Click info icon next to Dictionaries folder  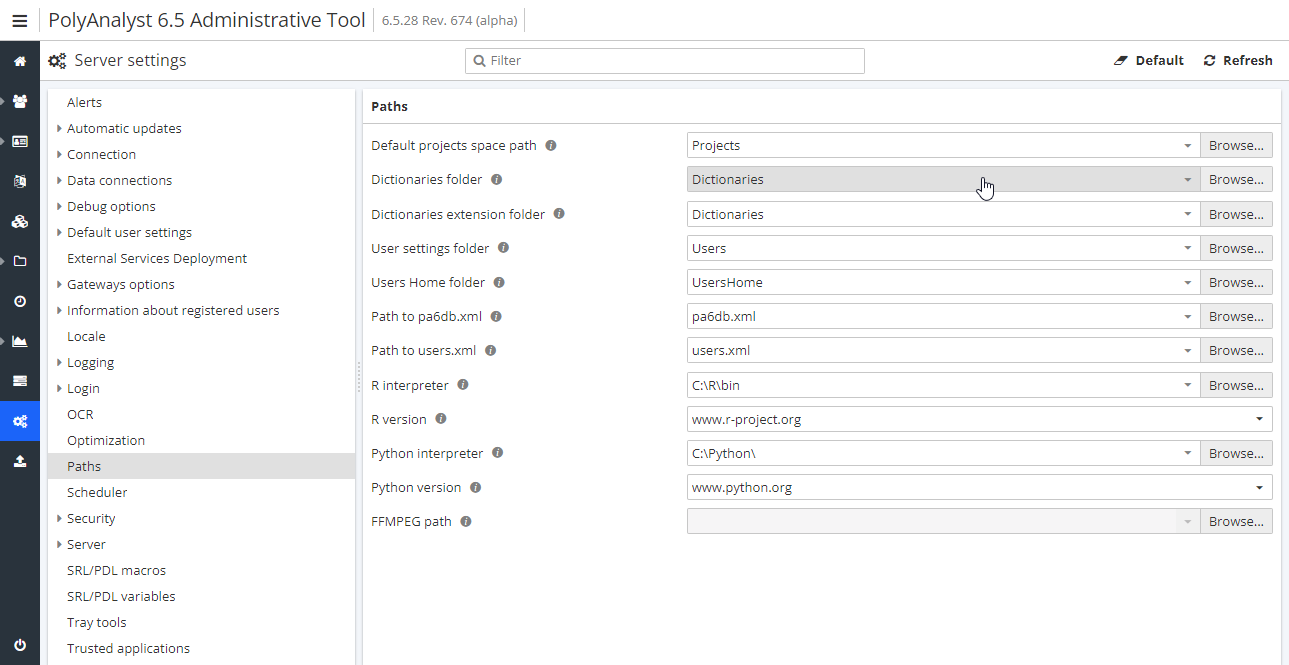tap(497, 180)
